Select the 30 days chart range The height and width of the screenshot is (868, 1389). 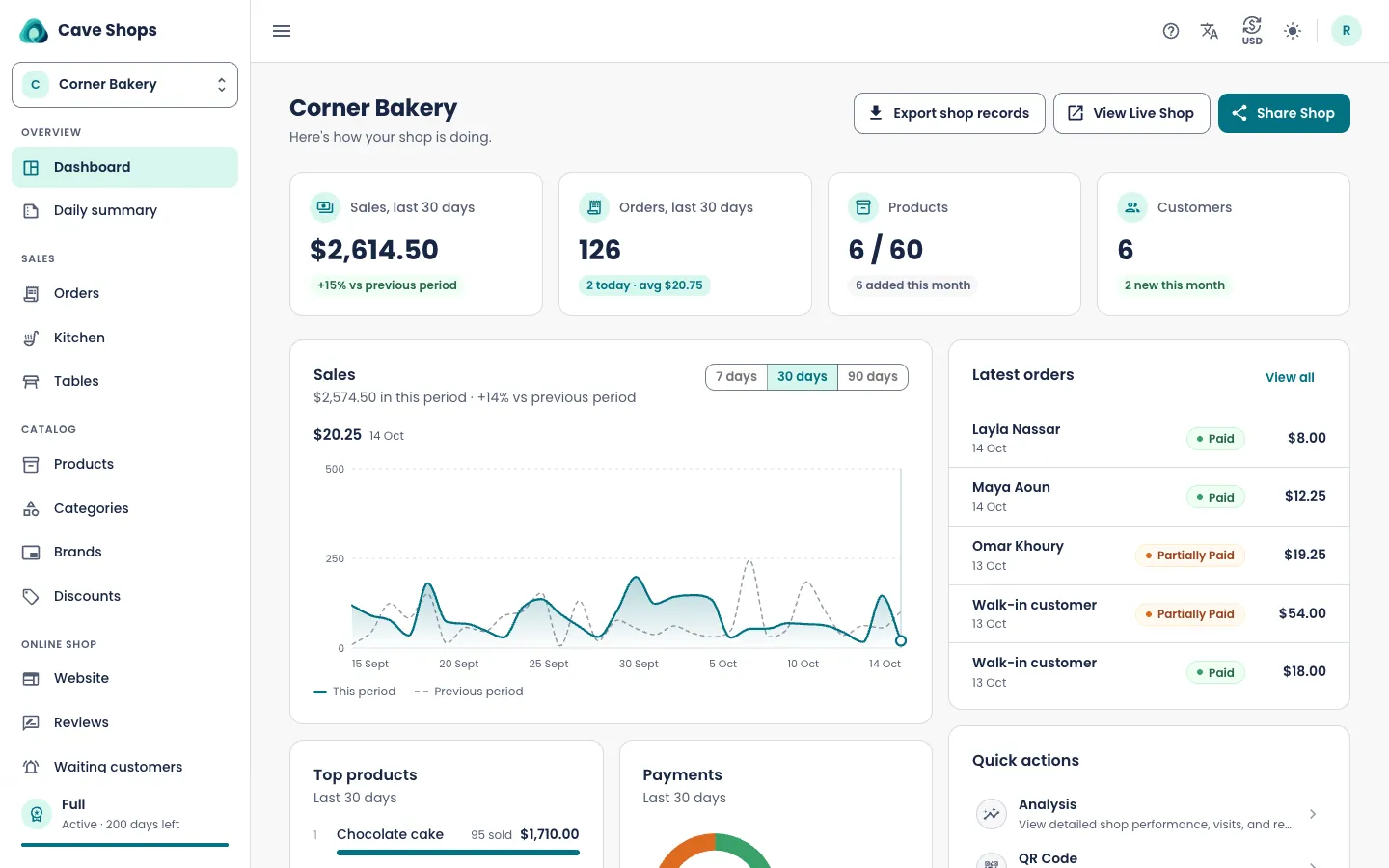[x=803, y=377]
